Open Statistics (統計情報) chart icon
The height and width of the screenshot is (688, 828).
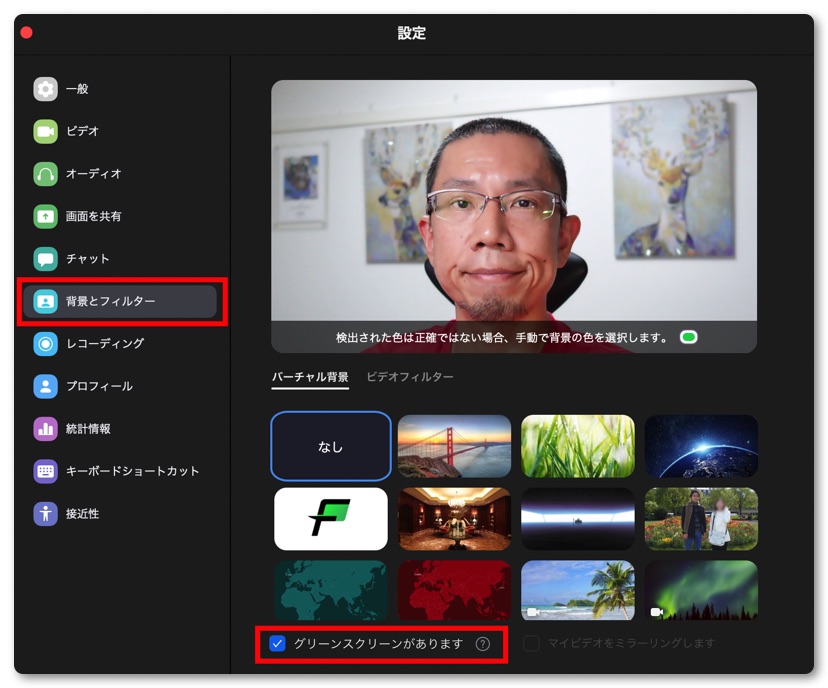[46, 429]
